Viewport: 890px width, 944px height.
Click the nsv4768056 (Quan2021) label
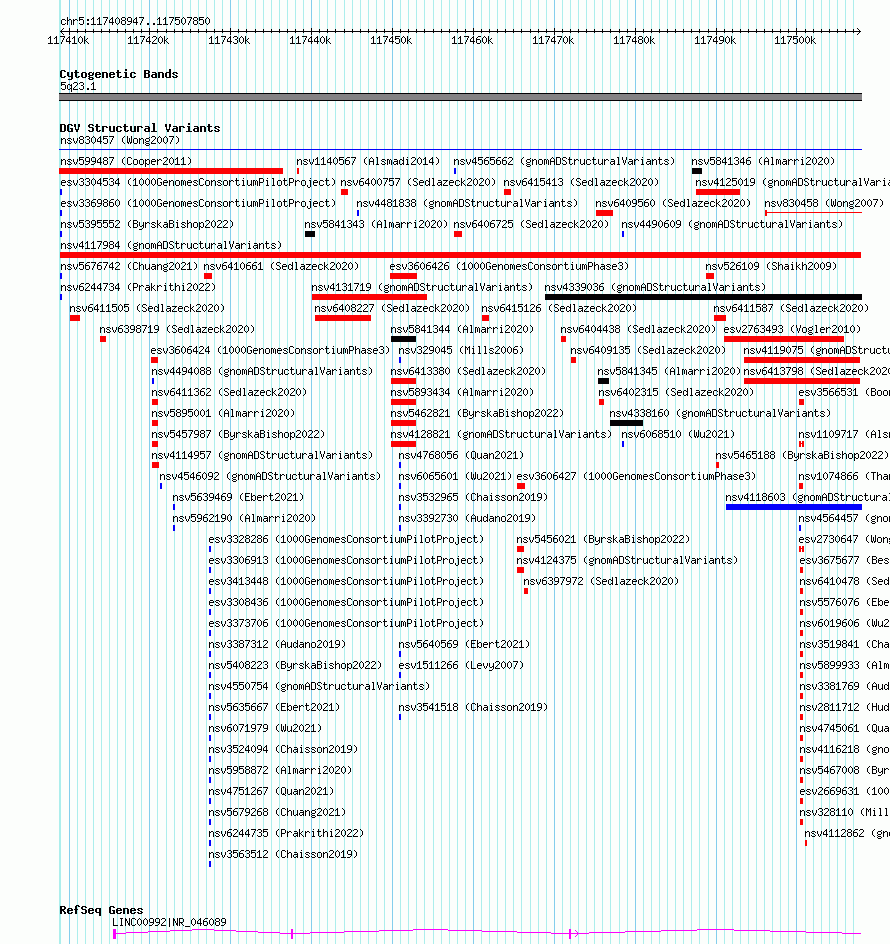coord(461,455)
